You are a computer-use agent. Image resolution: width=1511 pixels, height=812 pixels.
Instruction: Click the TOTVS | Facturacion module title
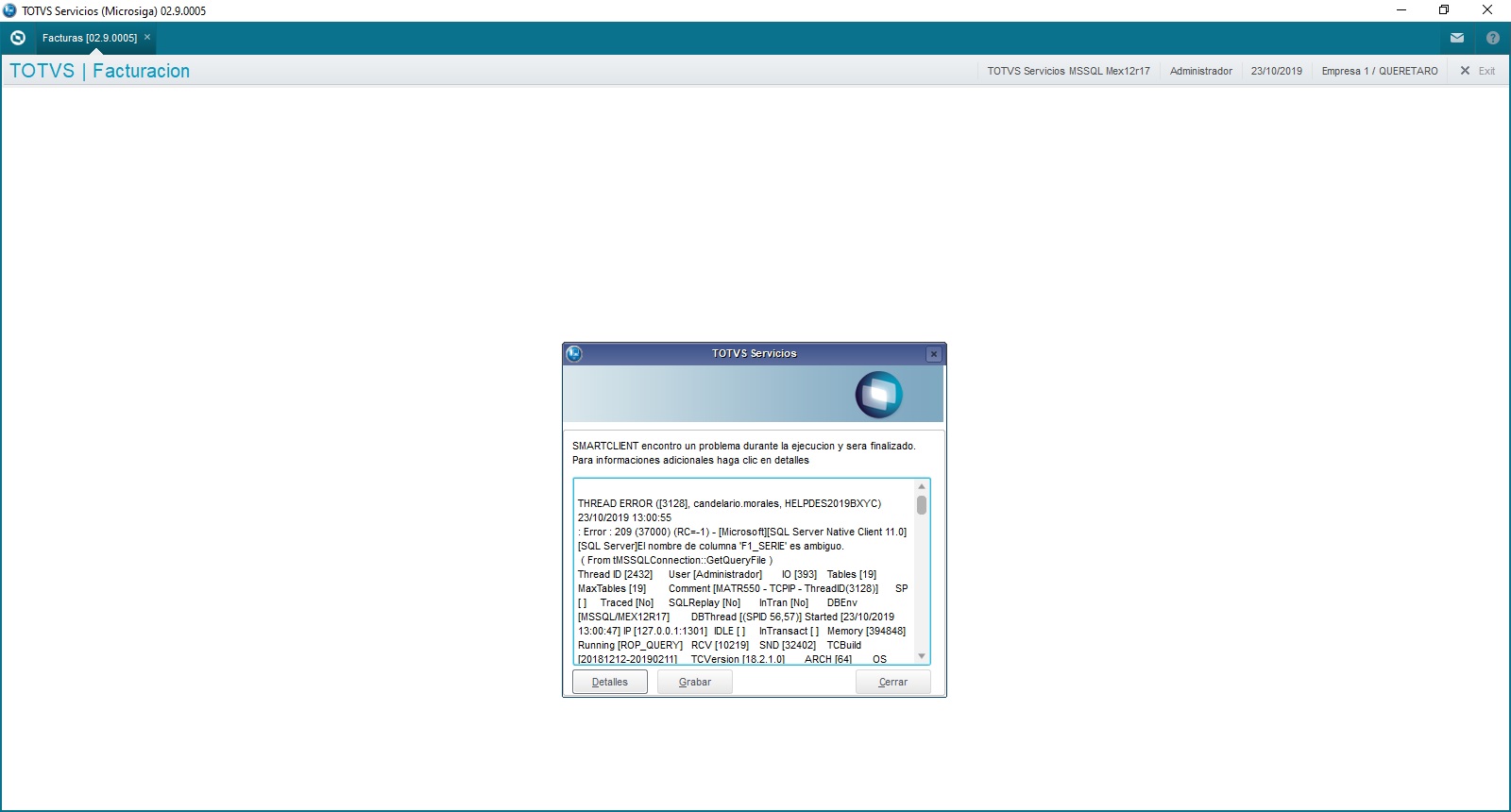pyautogui.click(x=99, y=71)
